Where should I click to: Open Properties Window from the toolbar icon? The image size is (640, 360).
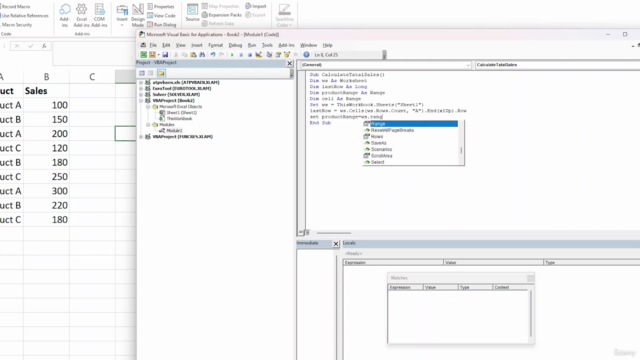[x=278, y=55]
